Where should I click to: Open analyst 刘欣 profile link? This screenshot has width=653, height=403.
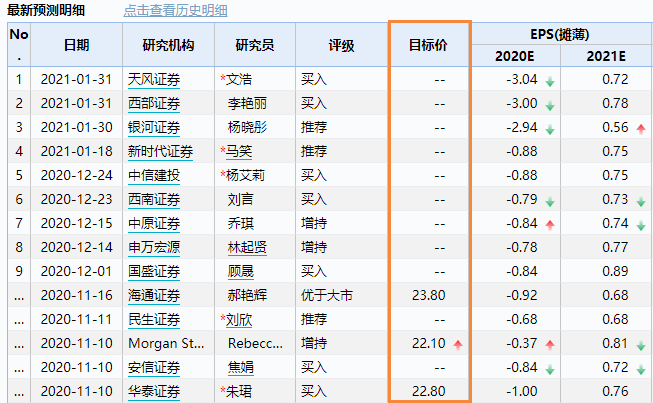239,320
